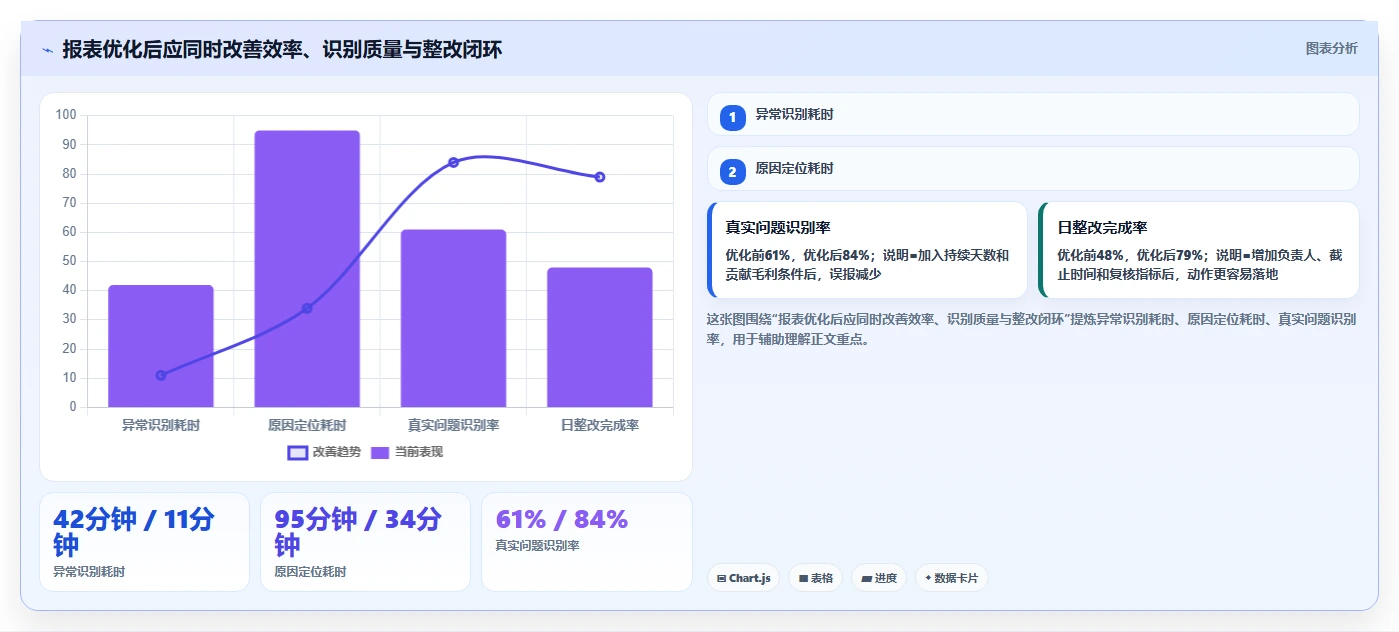This screenshot has height=632, width=1399.
Task: Click the 数据卡片 tag icon
Action: 928,578
